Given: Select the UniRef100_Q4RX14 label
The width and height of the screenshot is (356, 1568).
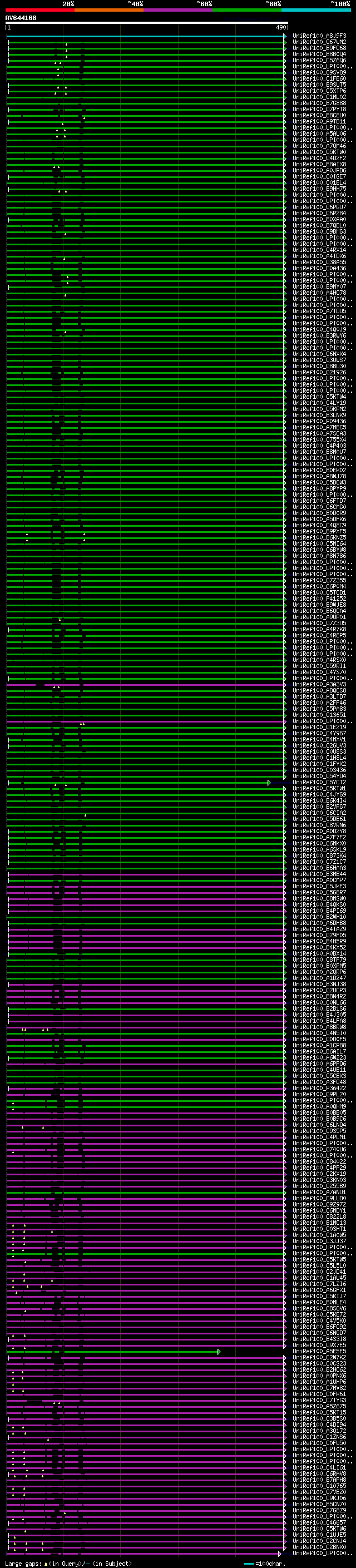Looking at the screenshot, I should pyautogui.click(x=319, y=250).
